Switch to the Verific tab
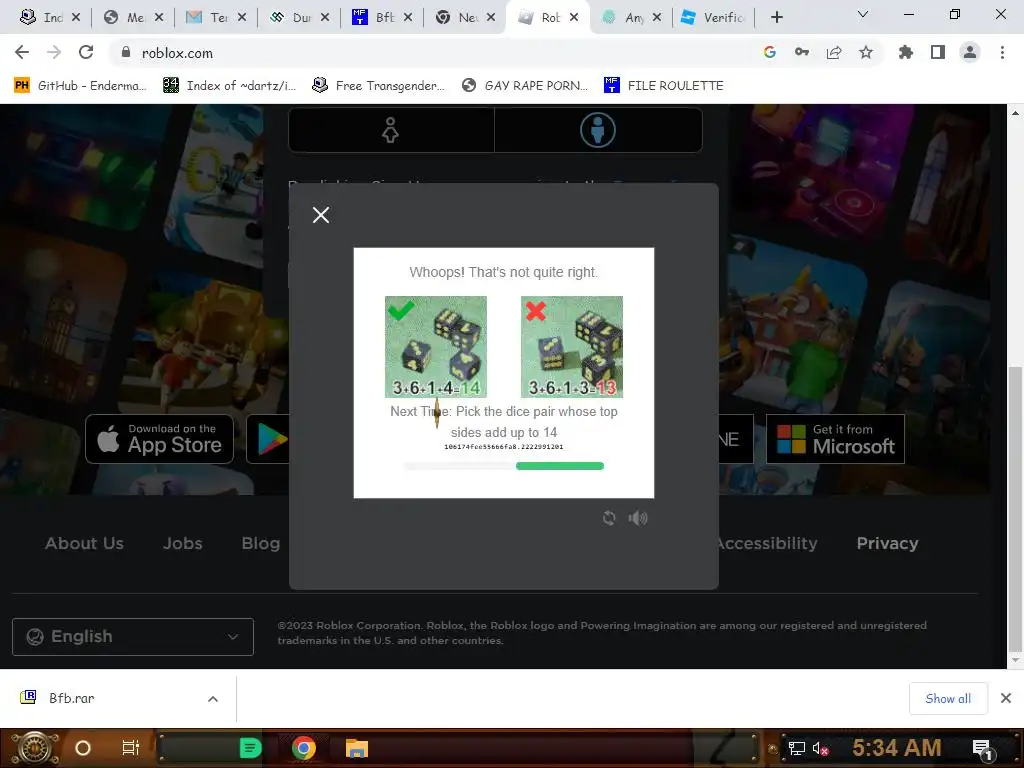The width and height of the screenshot is (1024, 768). 713,18
